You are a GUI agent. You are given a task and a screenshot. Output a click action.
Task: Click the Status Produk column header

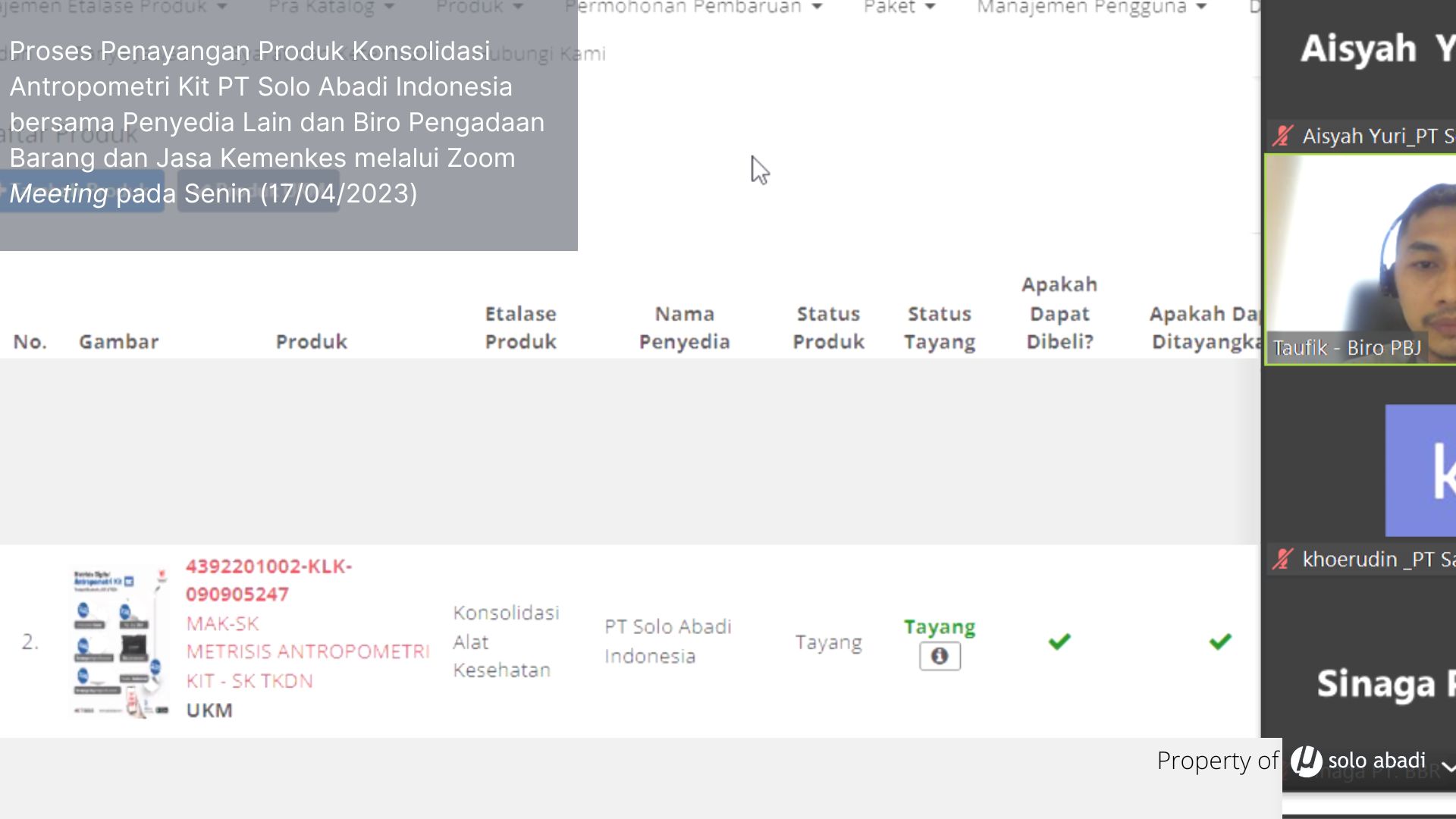coord(828,328)
